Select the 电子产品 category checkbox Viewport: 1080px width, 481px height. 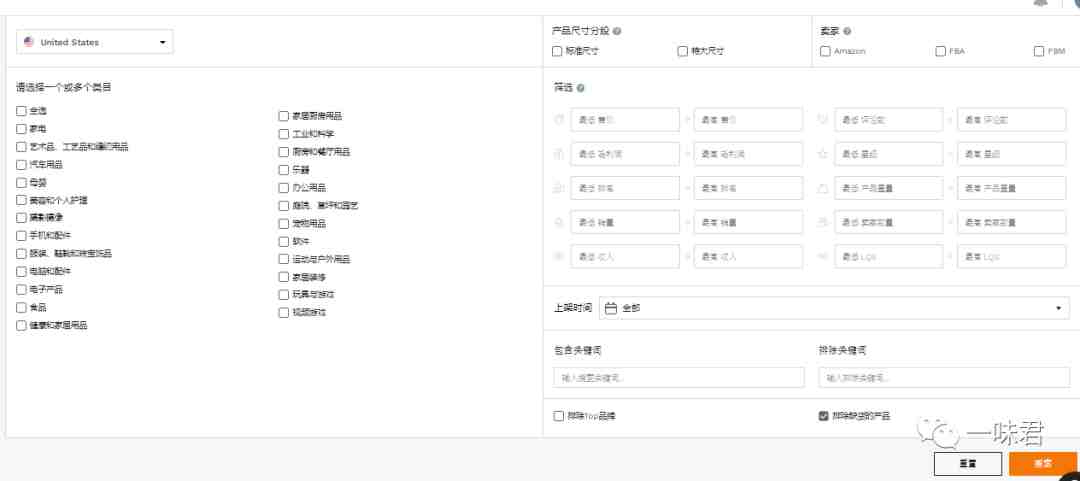[x=21, y=289]
